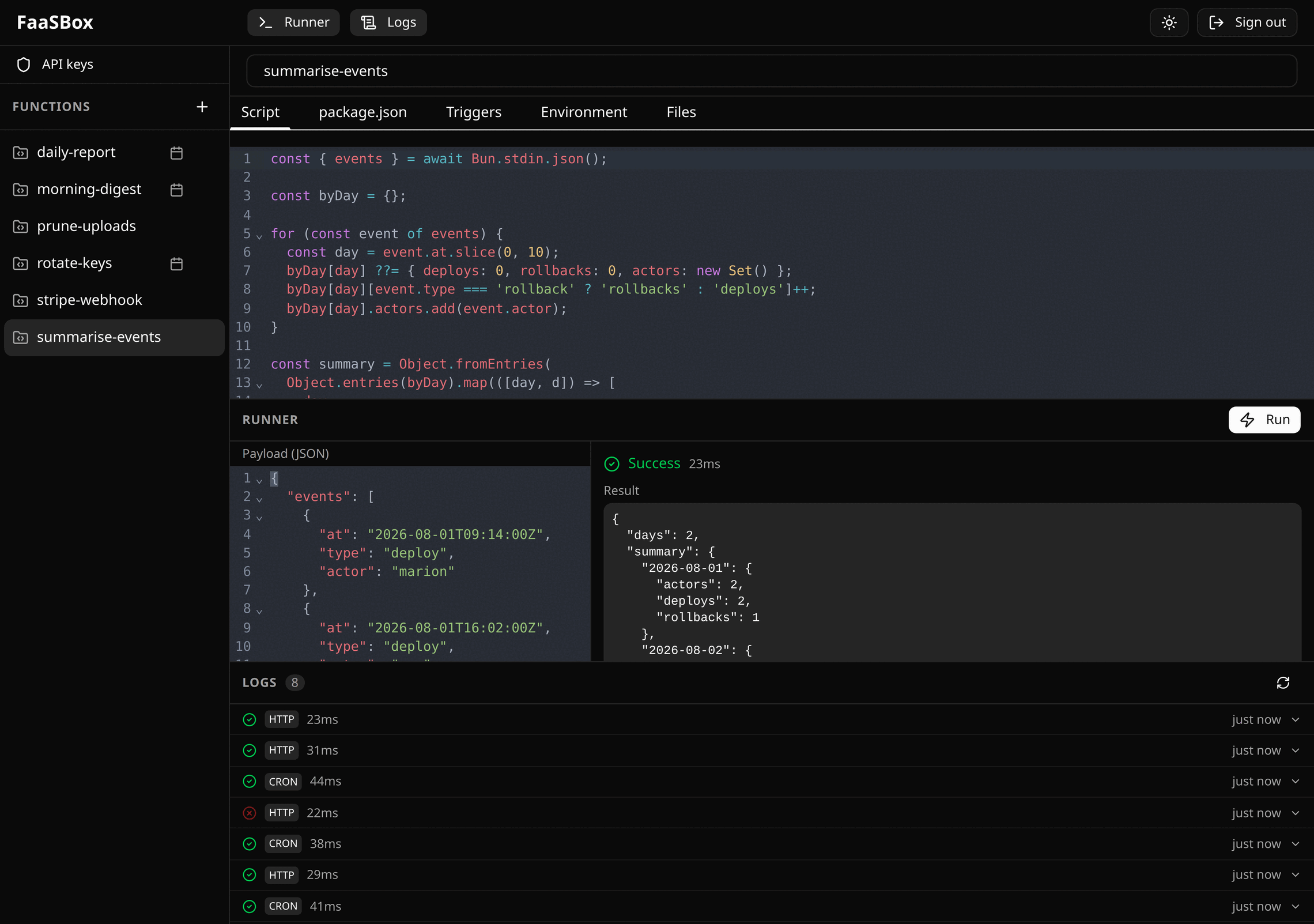Click the success icon on HTTP 23ms log
The image size is (1314, 924).
pyautogui.click(x=249, y=719)
